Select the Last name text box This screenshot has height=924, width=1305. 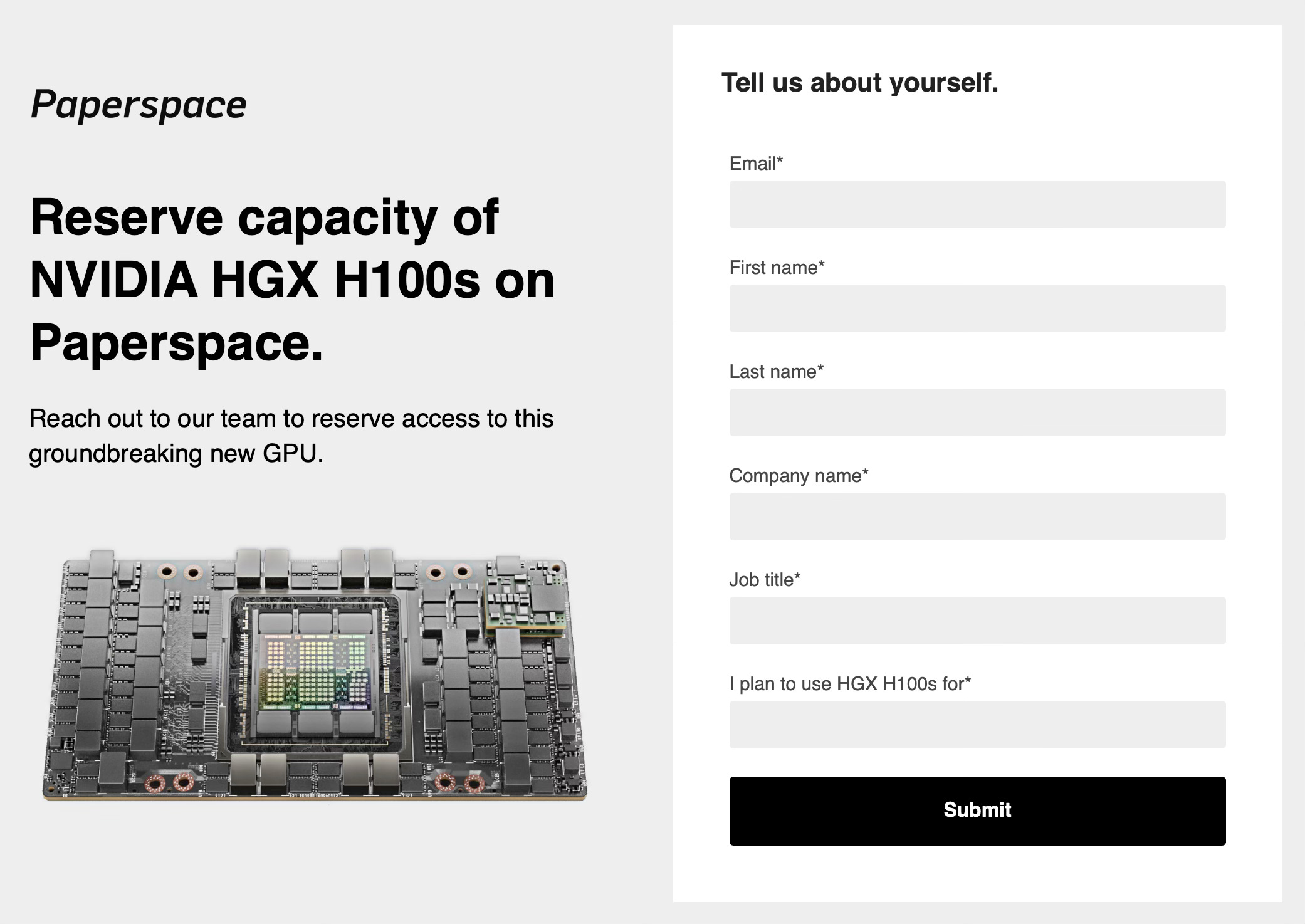[977, 412]
